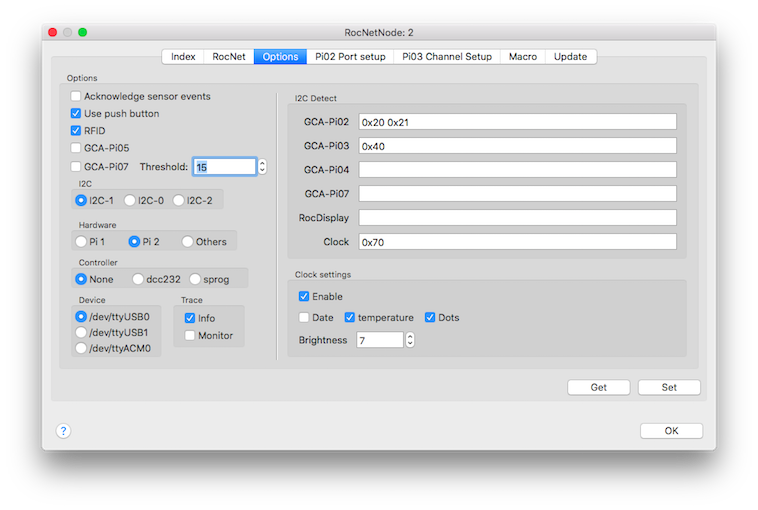Disable the temperature checkbox in Clock settings
758x510 pixels.
(x=350, y=318)
